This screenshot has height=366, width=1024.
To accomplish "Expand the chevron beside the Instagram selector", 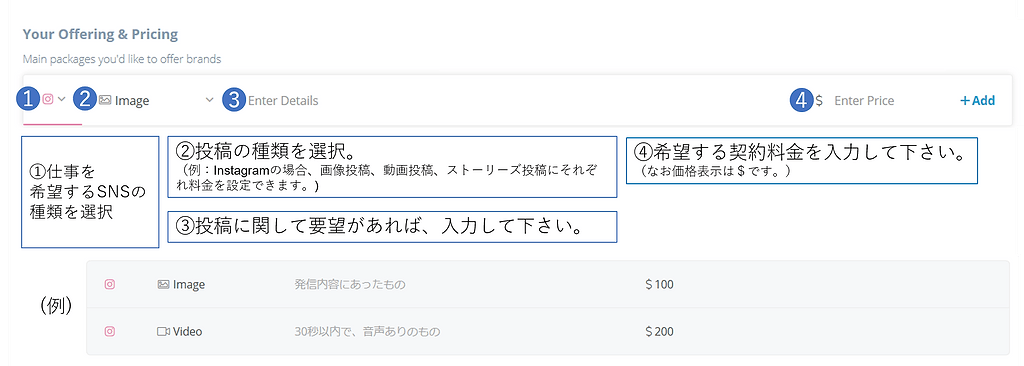I will tap(62, 99).
